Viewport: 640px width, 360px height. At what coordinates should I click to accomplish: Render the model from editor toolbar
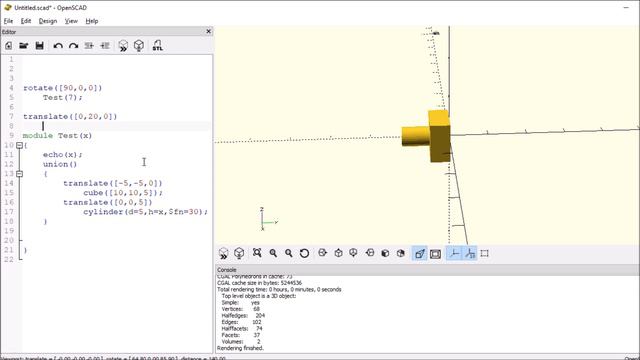point(139,46)
